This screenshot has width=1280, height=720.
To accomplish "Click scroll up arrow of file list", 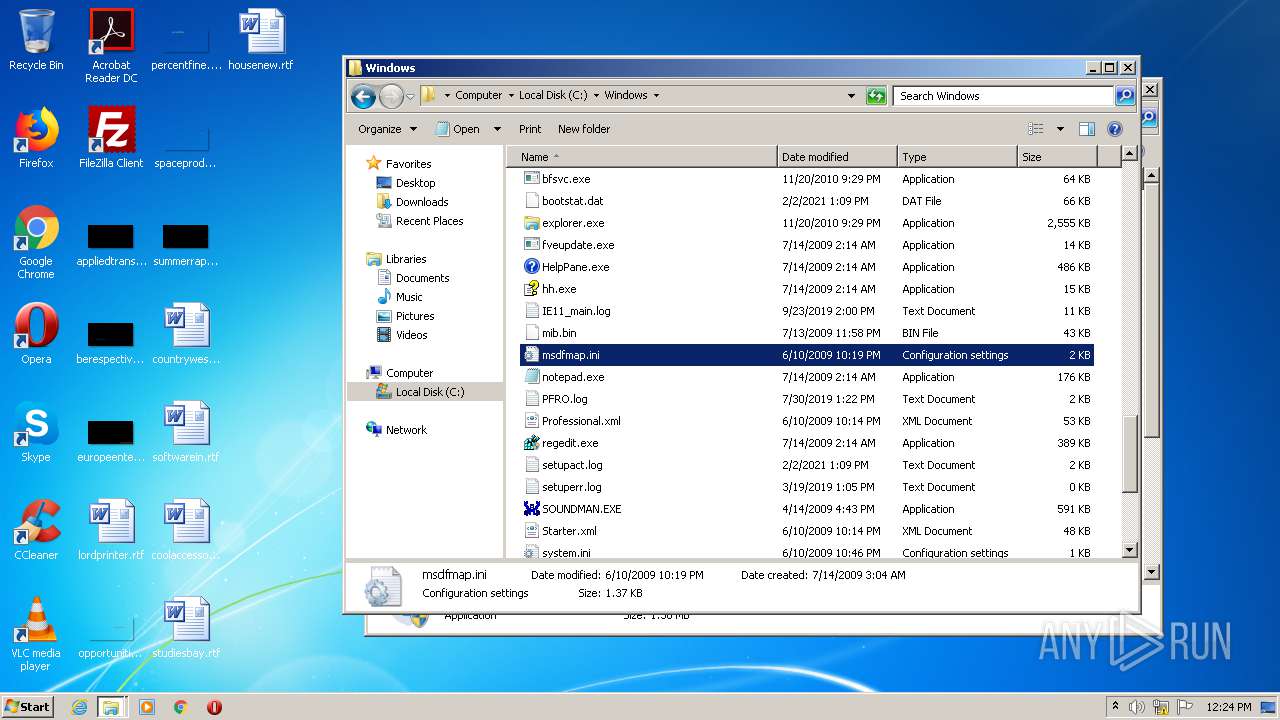I will coord(1130,154).
